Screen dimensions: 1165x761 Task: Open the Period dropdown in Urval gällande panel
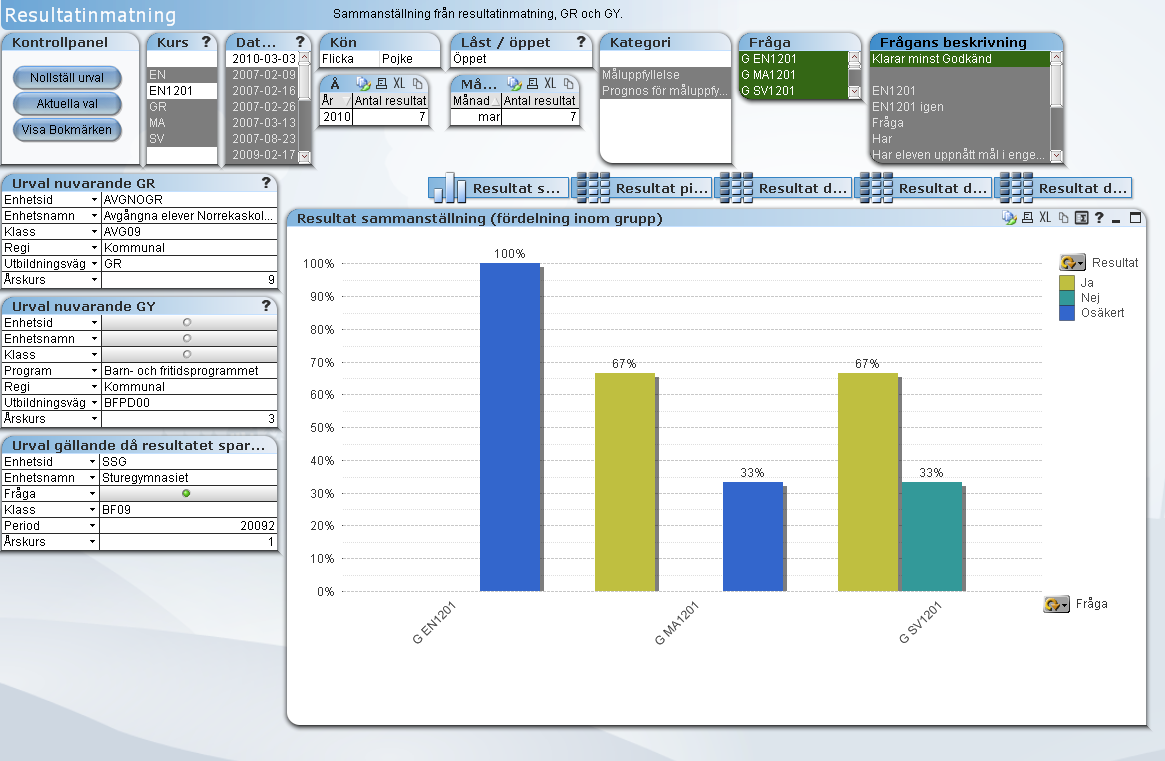point(93,526)
